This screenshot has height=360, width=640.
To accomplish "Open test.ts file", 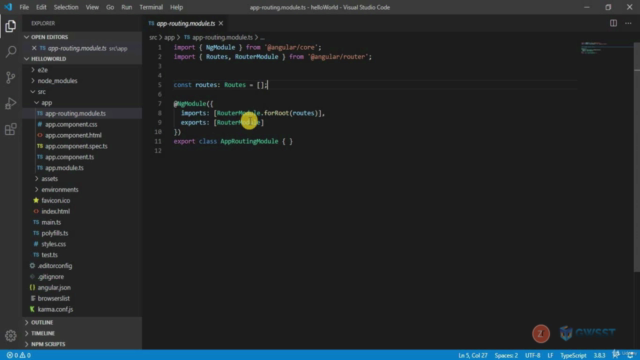I will [82, 255].
